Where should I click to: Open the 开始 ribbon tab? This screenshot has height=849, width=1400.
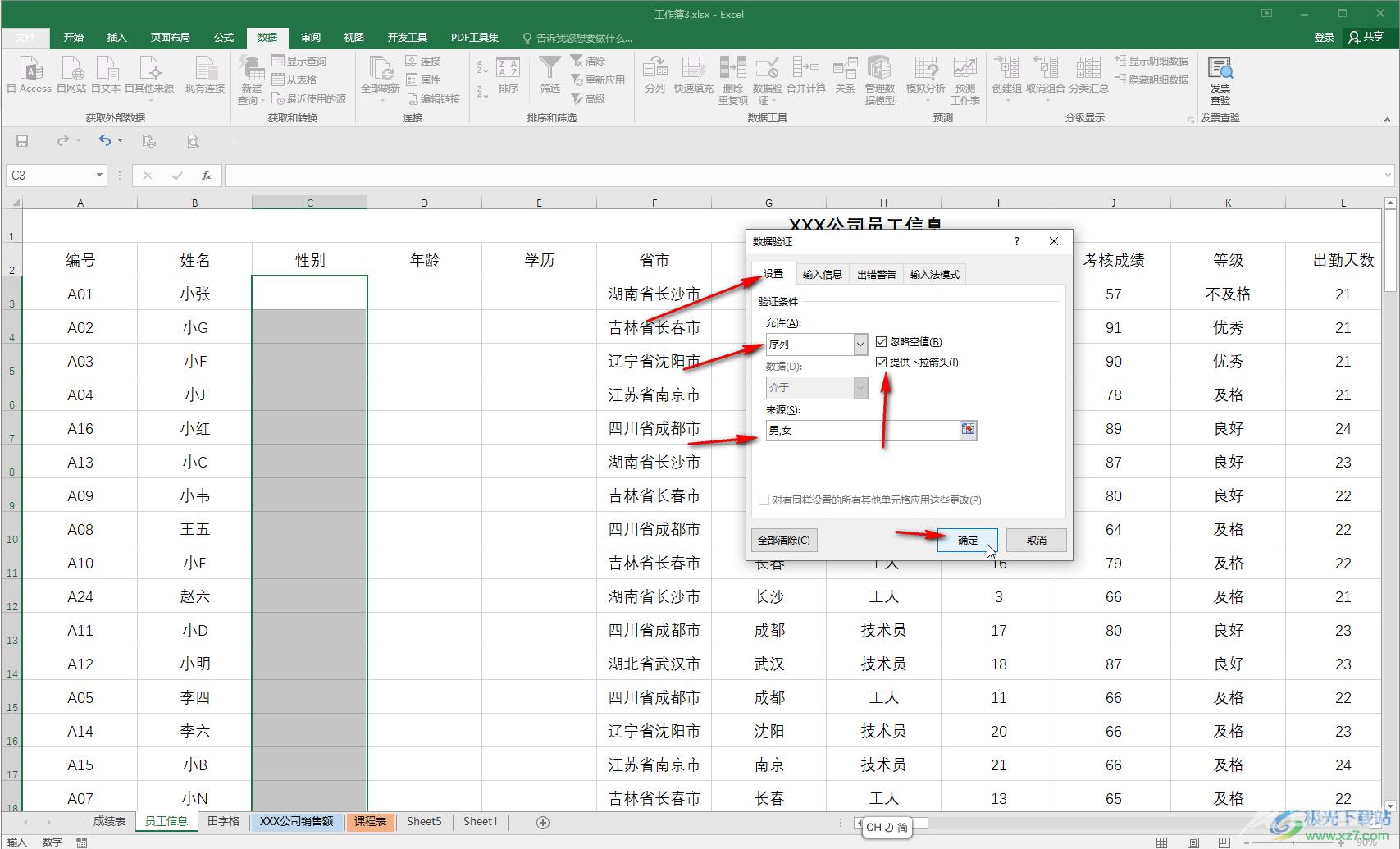(74, 38)
